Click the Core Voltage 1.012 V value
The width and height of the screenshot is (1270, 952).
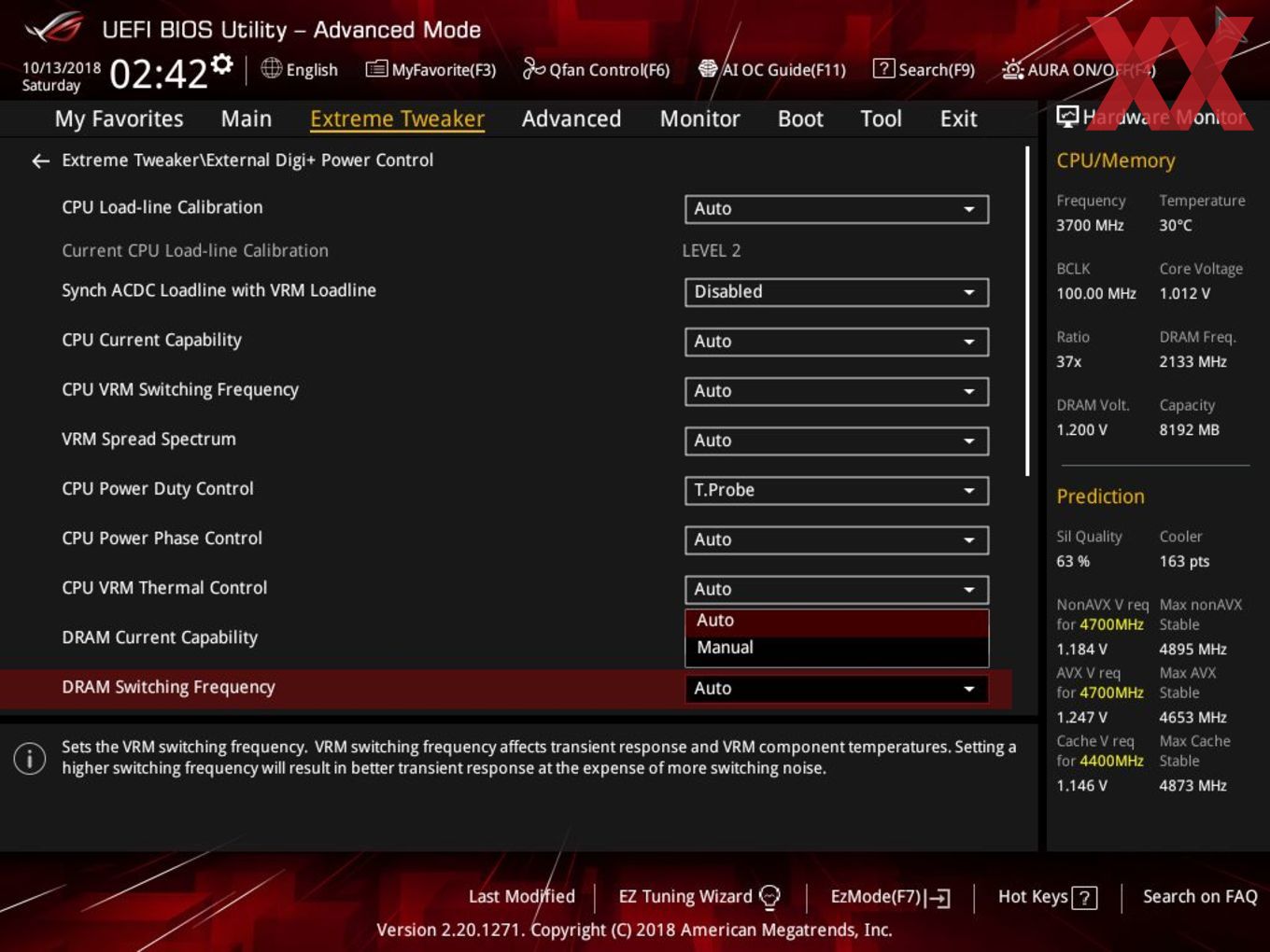coord(1184,294)
